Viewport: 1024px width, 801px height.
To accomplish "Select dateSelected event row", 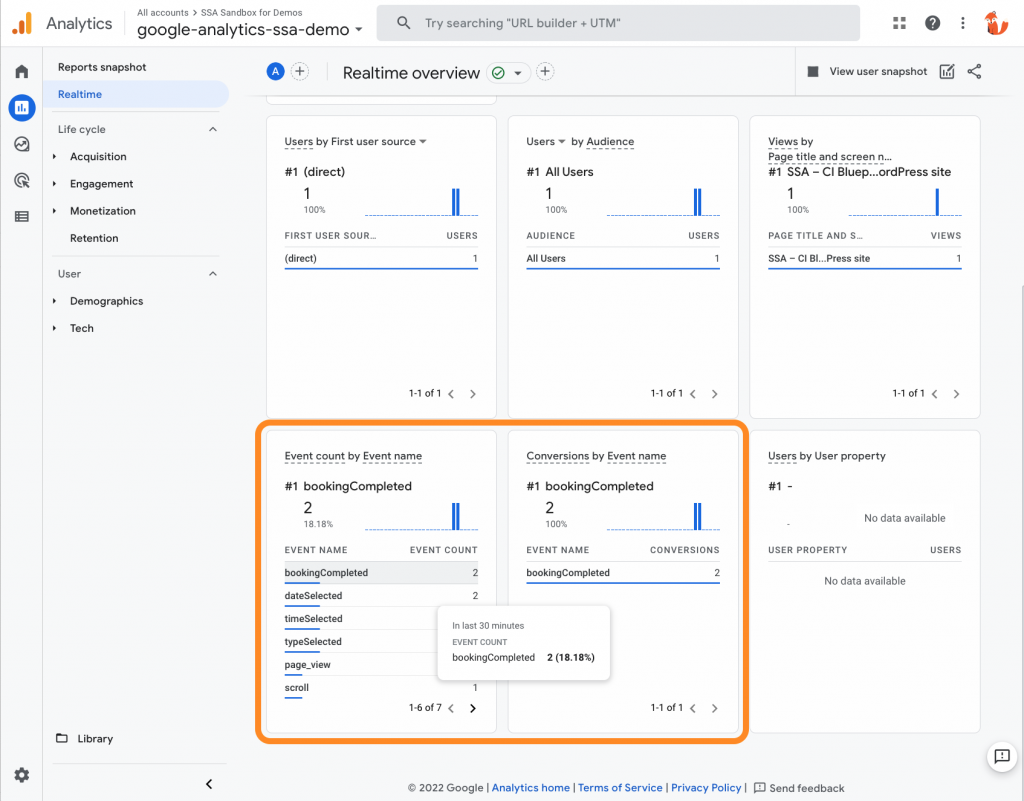I will tap(381, 595).
